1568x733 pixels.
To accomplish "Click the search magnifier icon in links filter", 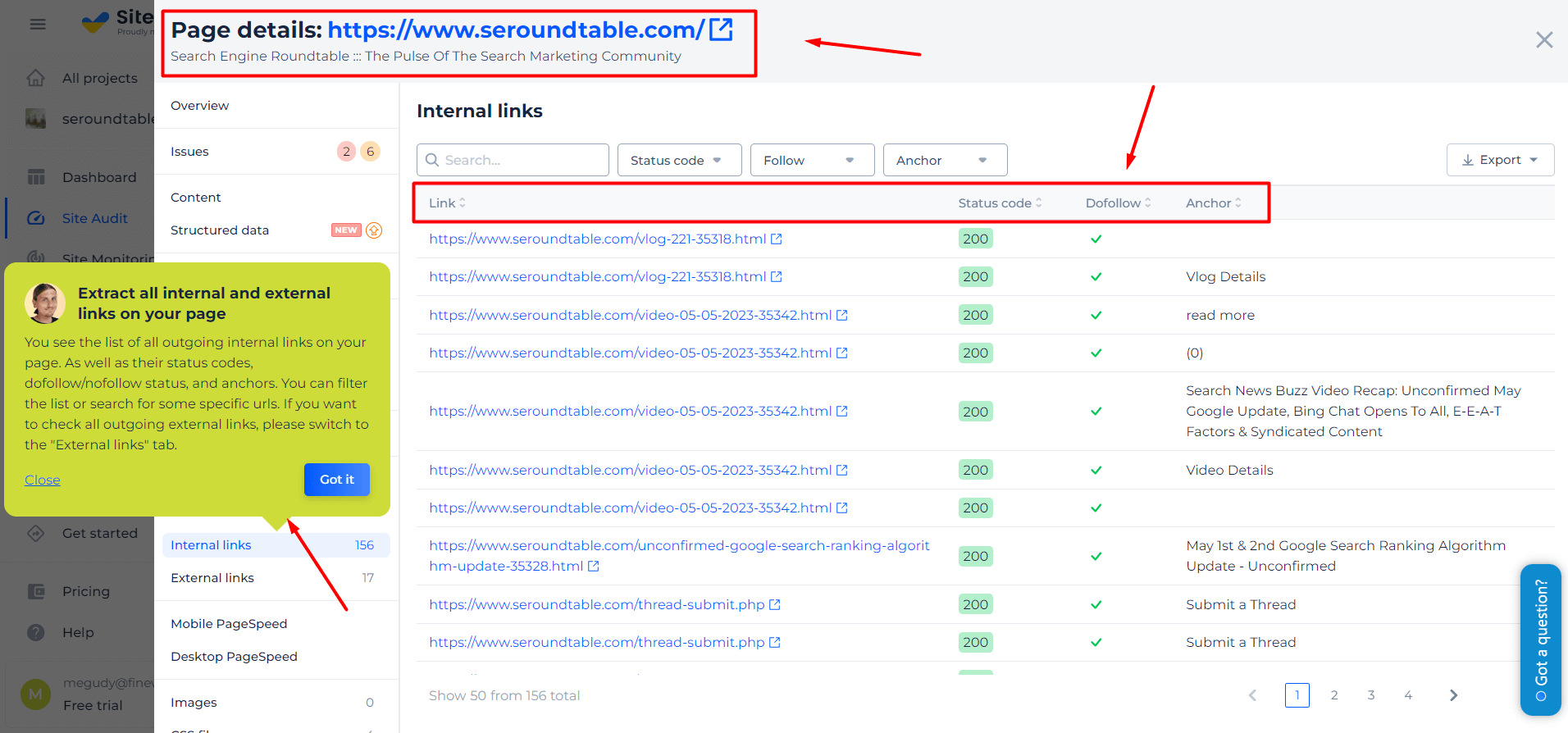I will point(432,160).
